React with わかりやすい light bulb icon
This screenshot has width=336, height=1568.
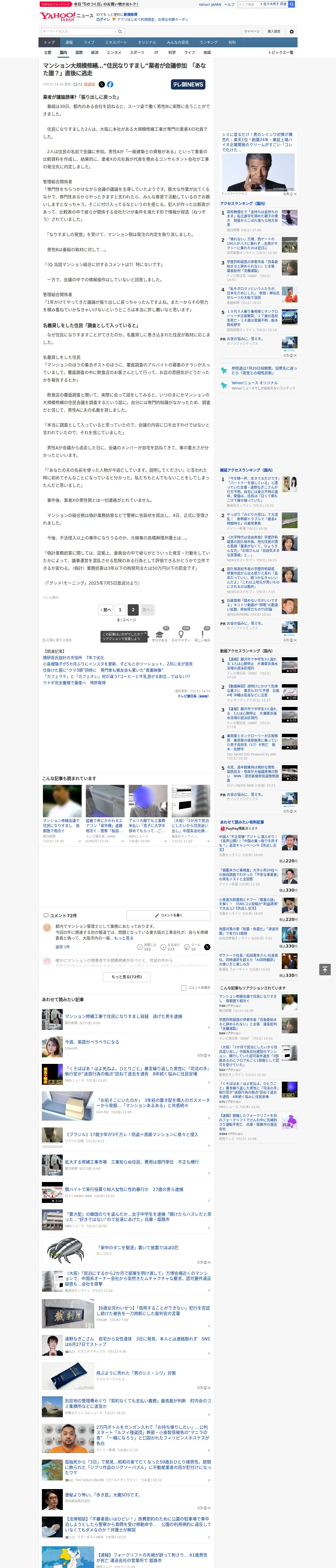click(x=181, y=634)
